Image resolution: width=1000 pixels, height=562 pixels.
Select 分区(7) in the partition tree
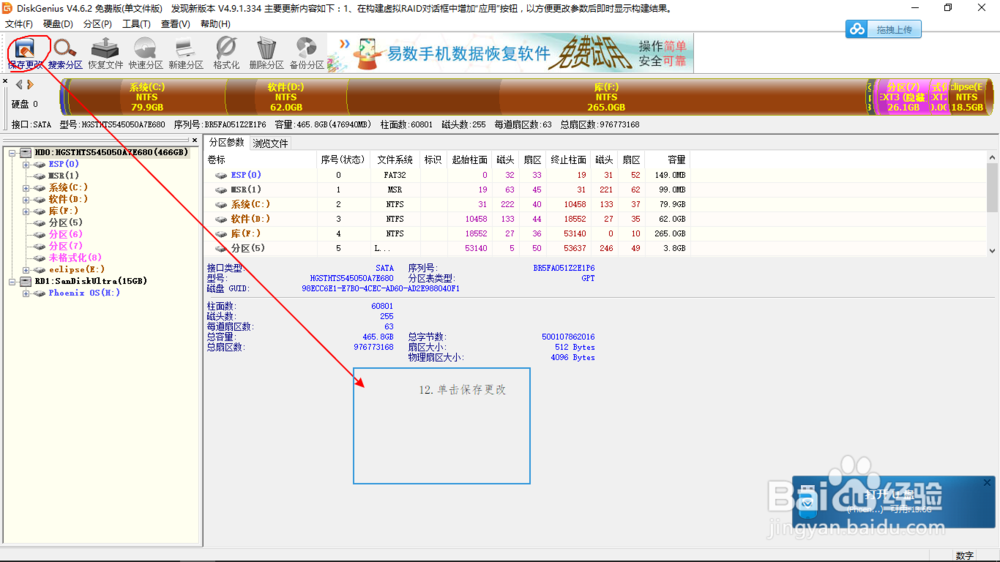[x=65, y=246]
